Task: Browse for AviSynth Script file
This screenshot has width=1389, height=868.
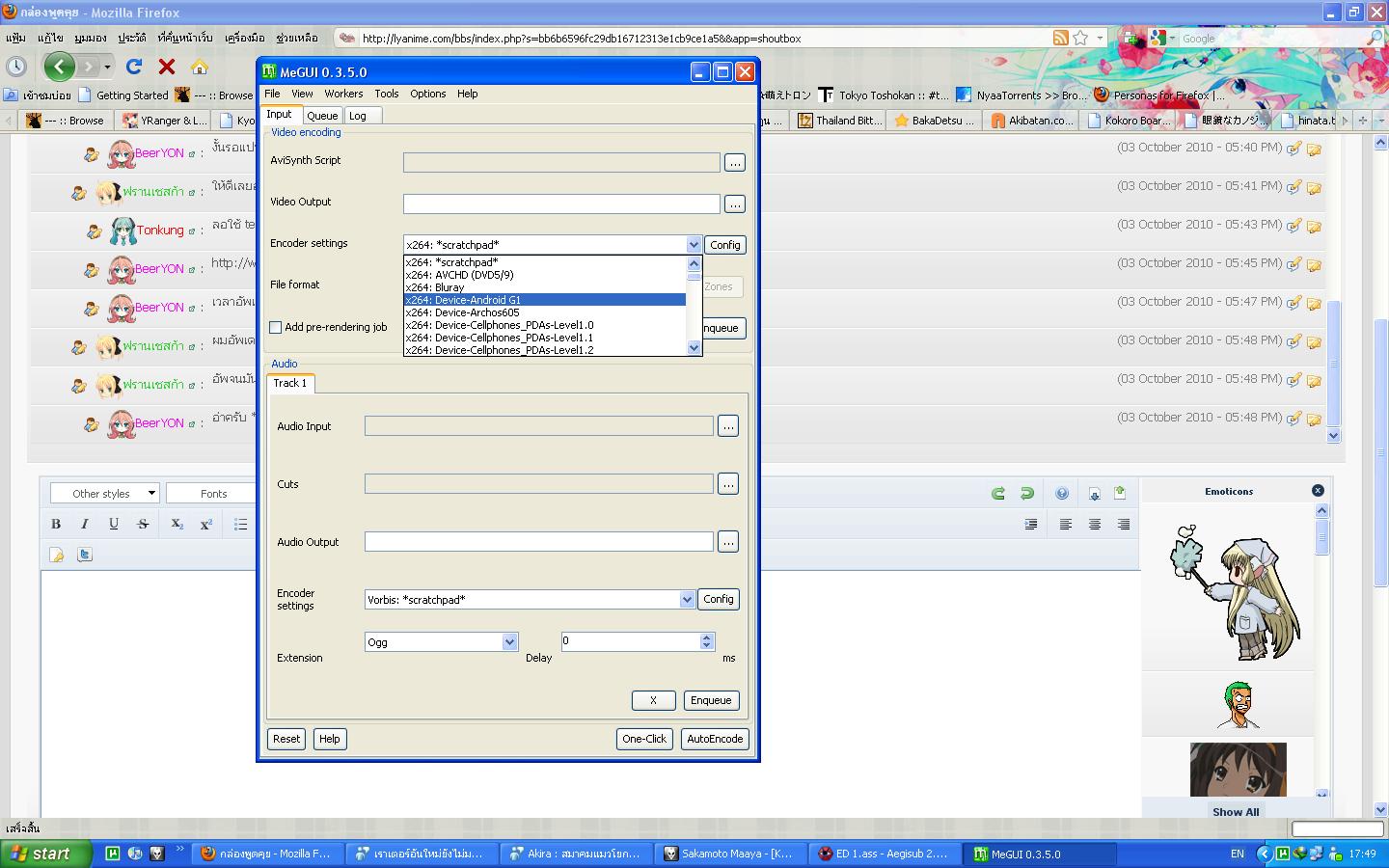Action: tap(735, 163)
